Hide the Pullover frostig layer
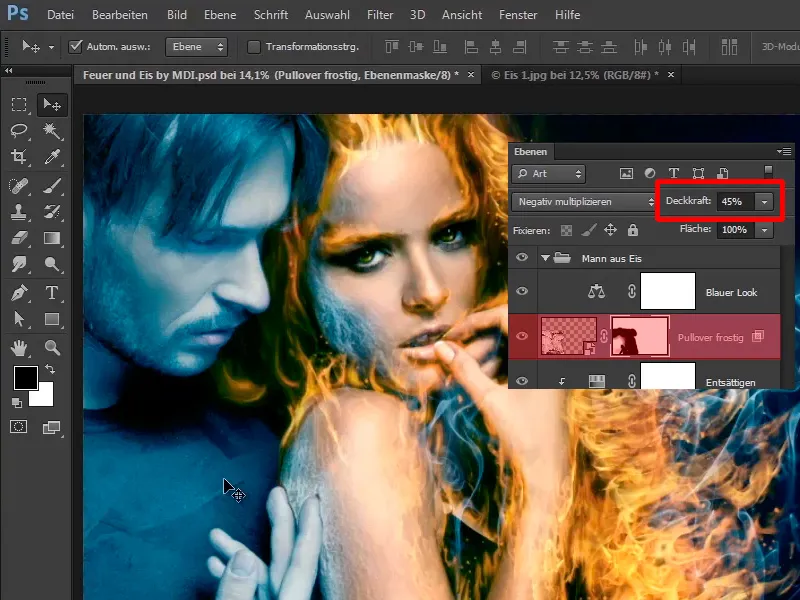Screen dimensions: 800x600 pos(521,336)
